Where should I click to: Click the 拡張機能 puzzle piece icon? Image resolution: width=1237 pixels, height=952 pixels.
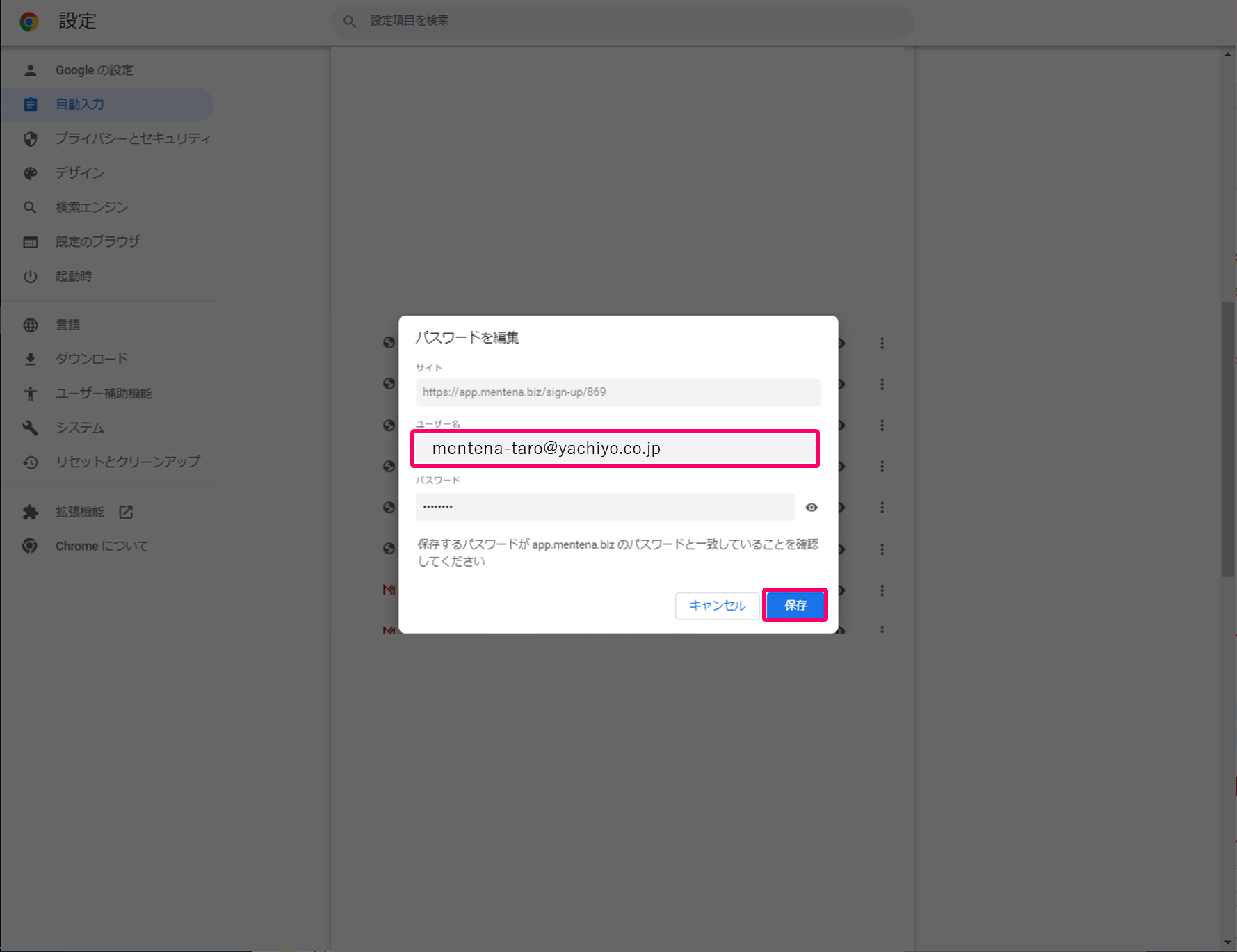pyautogui.click(x=31, y=513)
